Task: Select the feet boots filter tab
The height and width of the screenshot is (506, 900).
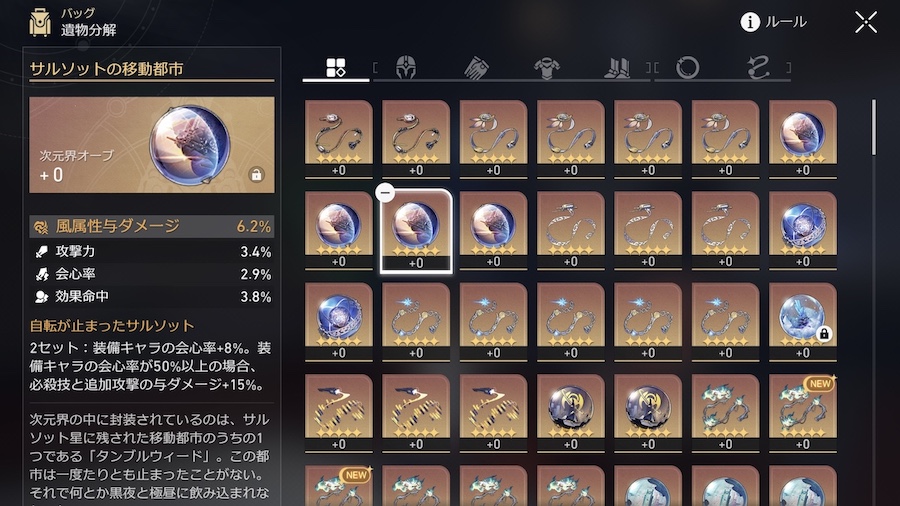Action: point(617,68)
